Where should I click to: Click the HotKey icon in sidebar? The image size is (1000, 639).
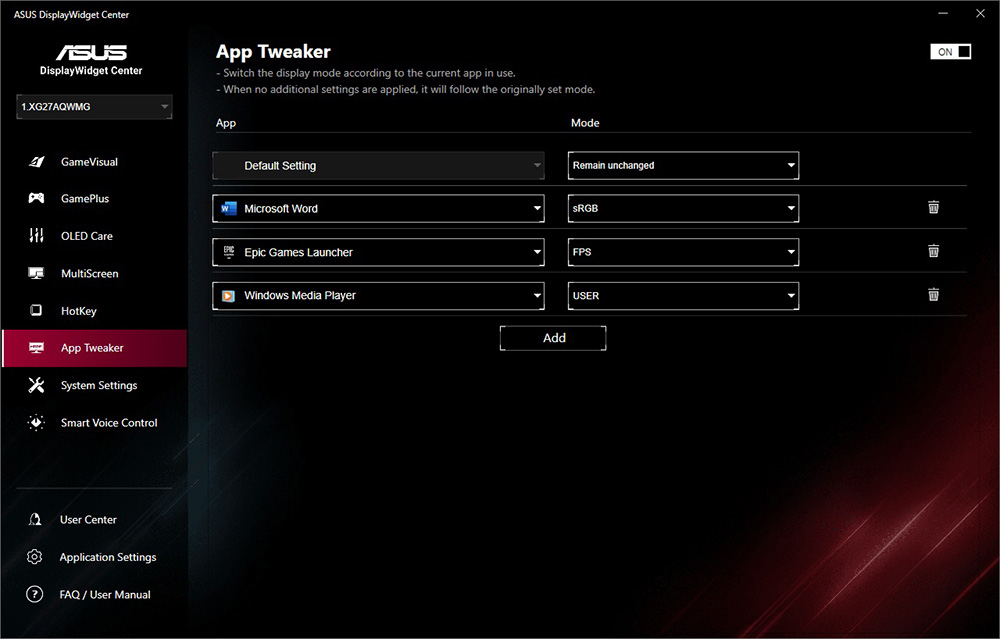(36, 311)
